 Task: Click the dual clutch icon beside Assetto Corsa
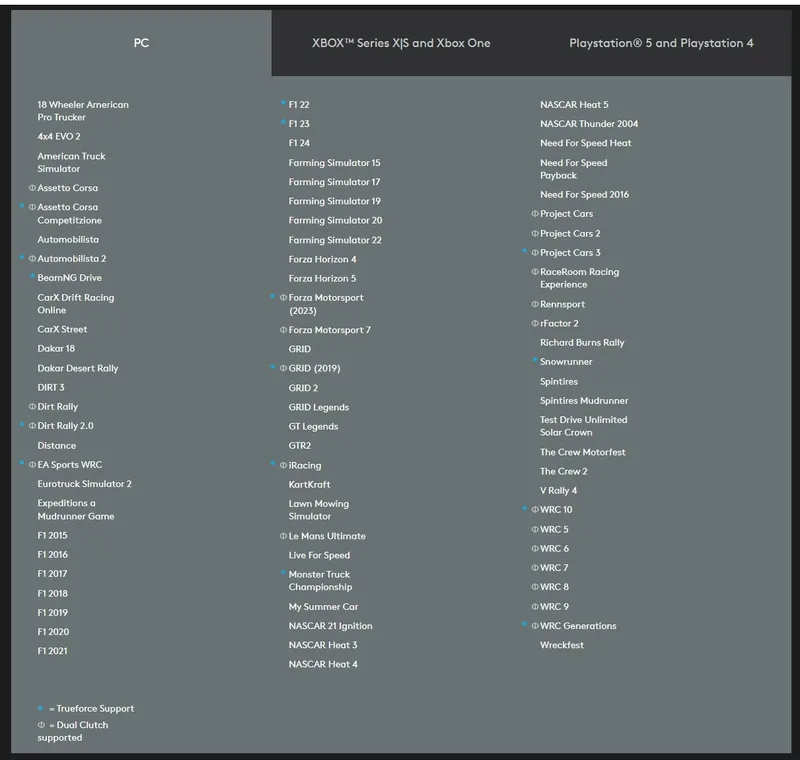(32, 188)
